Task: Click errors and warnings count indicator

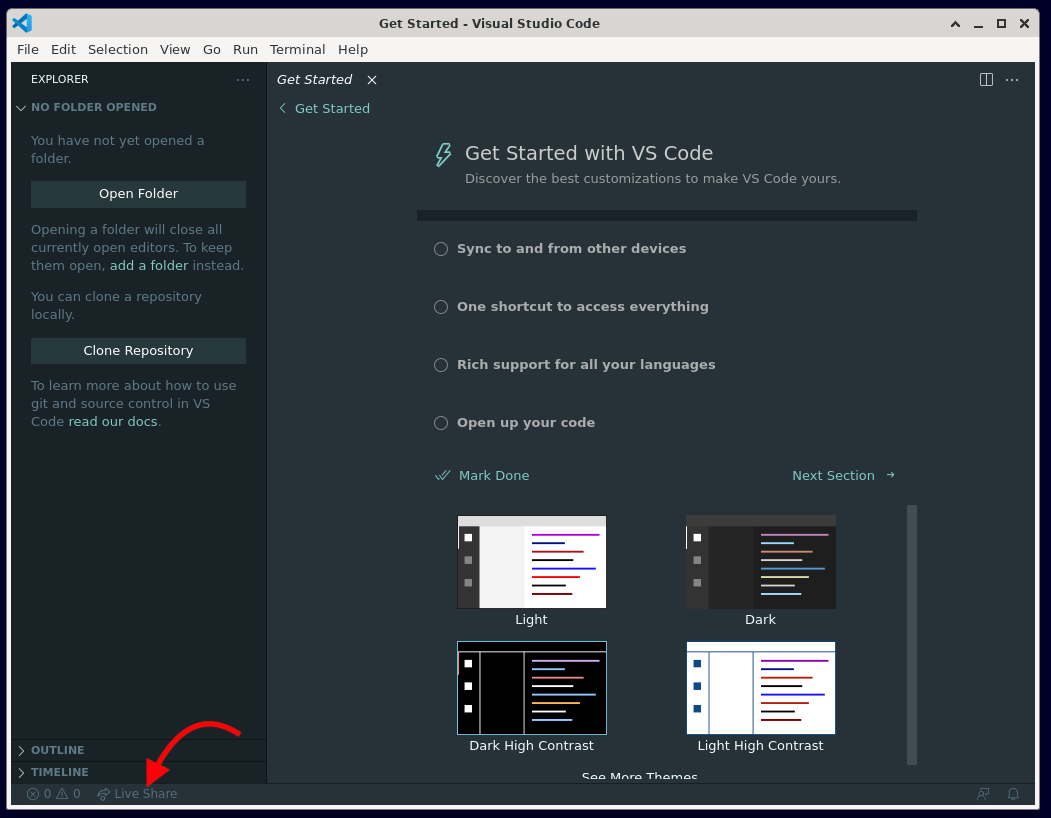Action: pos(53,794)
